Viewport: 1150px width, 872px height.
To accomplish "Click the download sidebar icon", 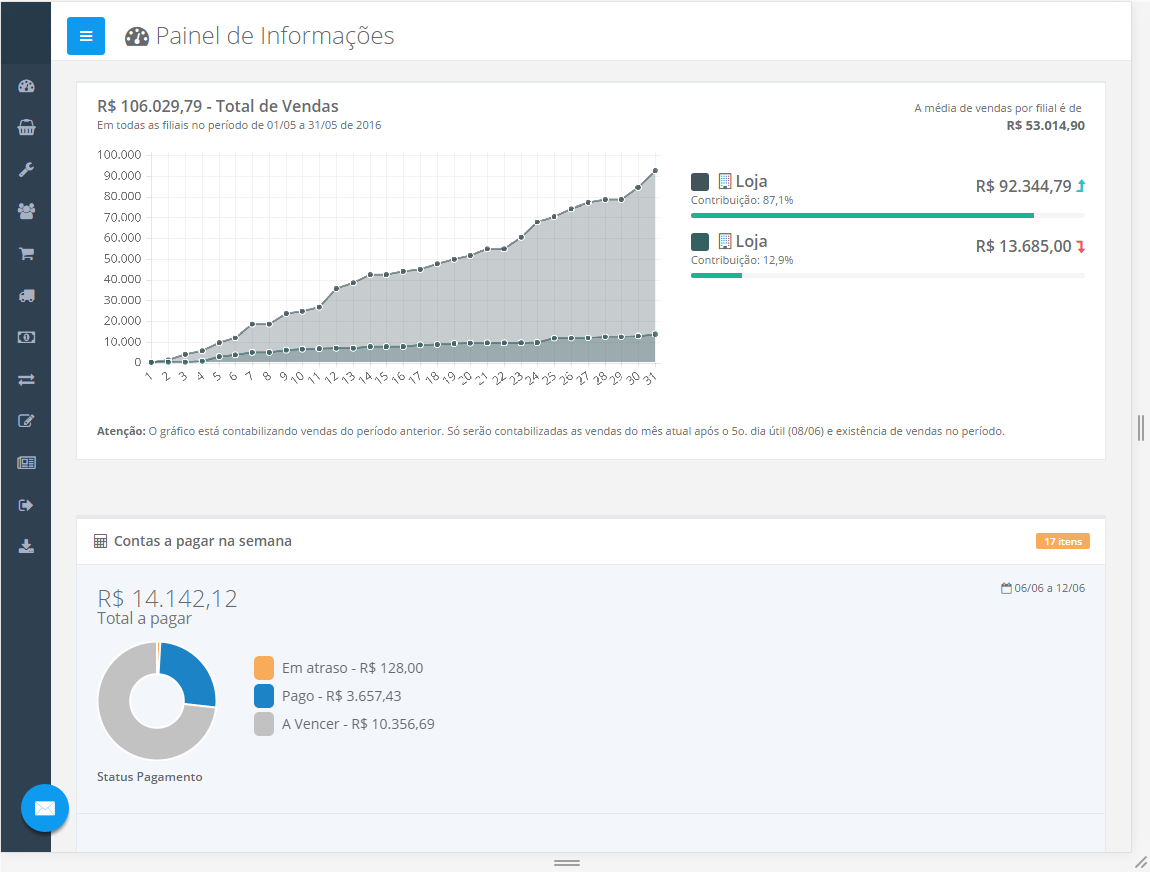I will [x=26, y=546].
